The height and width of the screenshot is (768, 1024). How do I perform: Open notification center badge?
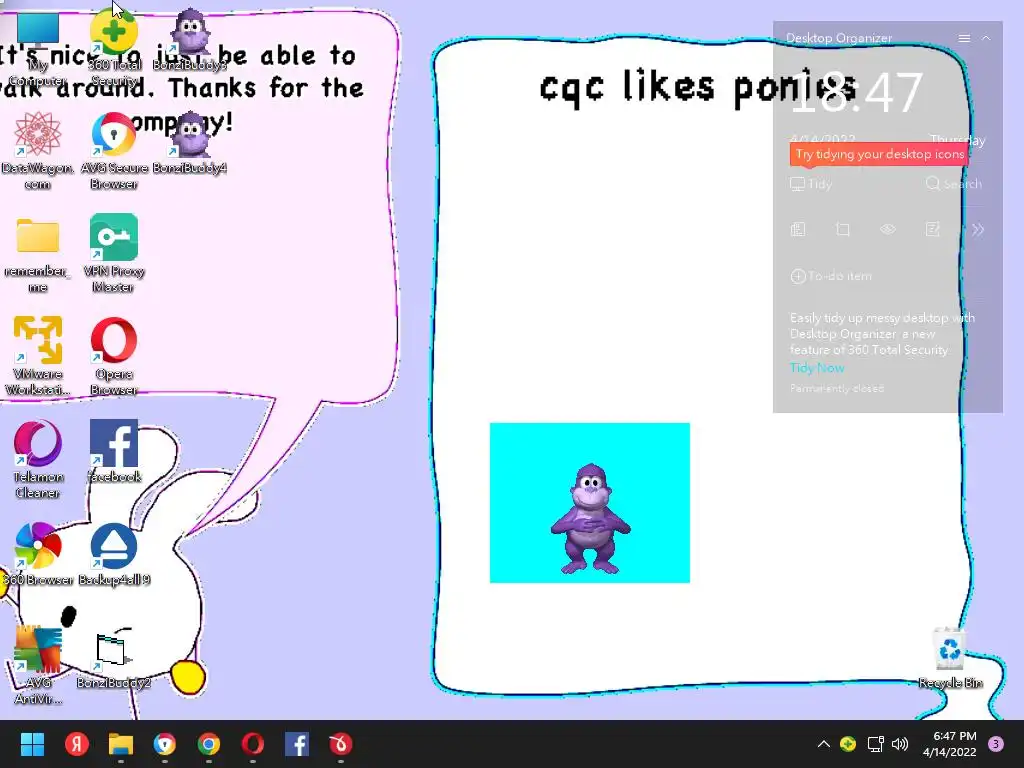tap(996, 744)
